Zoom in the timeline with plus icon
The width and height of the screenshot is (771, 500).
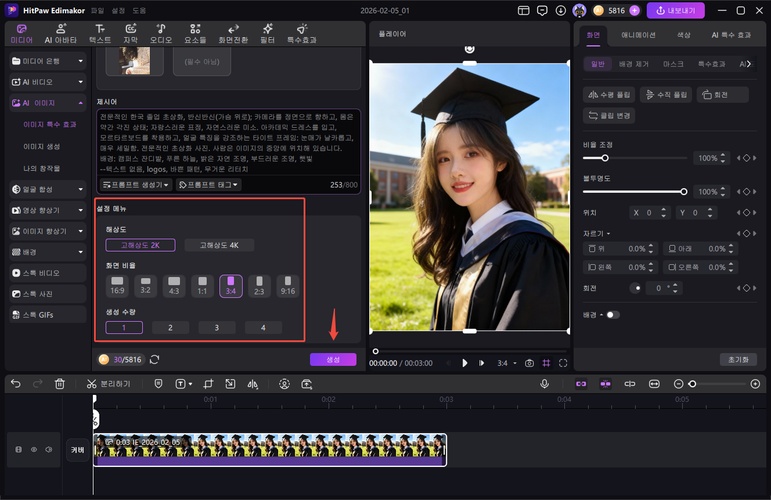click(755, 384)
